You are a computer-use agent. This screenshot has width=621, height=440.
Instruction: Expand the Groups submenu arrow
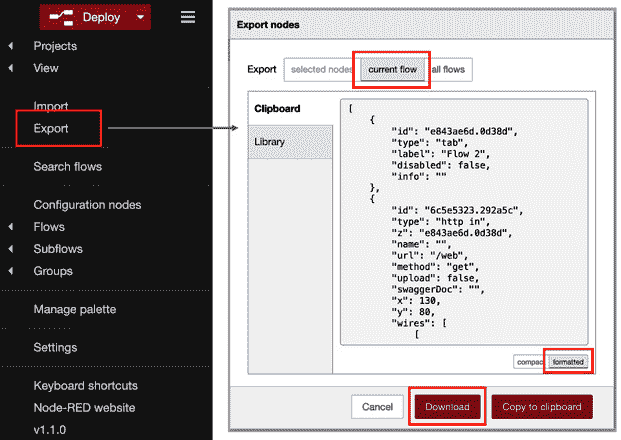[11, 271]
